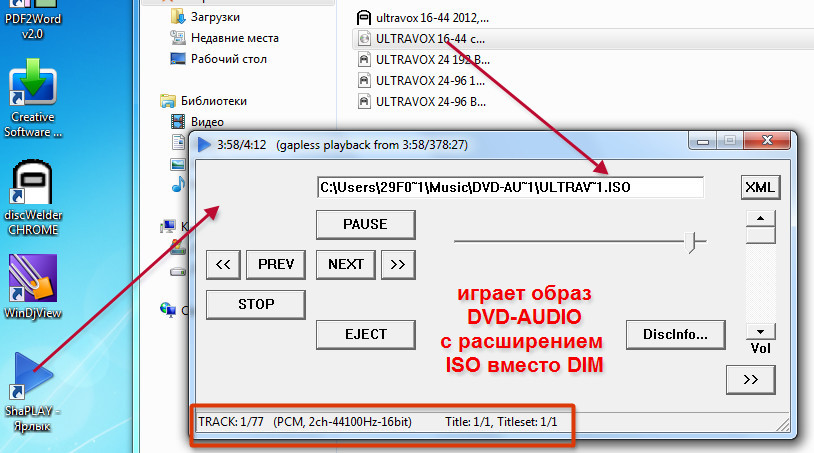This screenshot has width=814, height=453.
Task: Select file ultravox 16-44 2012
Action: [432, 18]
